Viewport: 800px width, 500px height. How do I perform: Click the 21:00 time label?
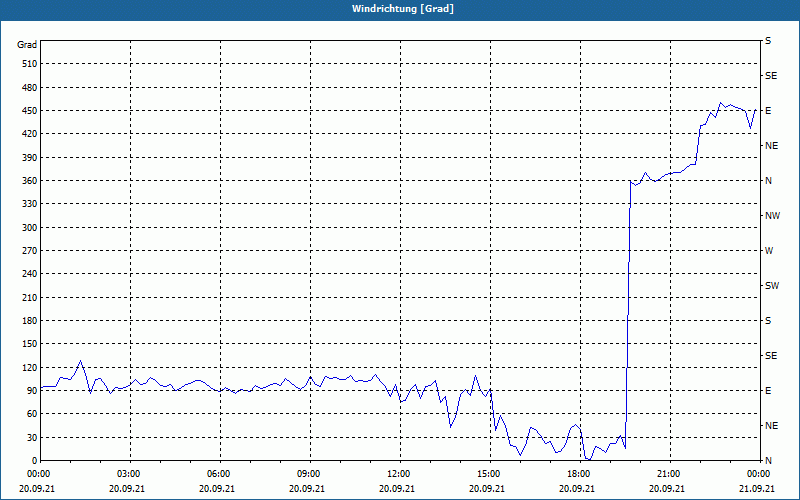(667, 473)
